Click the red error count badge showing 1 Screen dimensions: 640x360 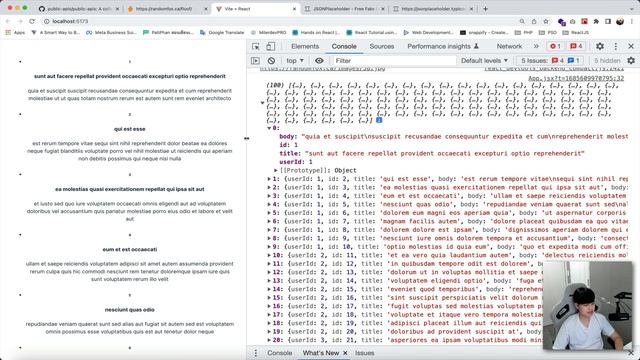[x=555, y=47]
